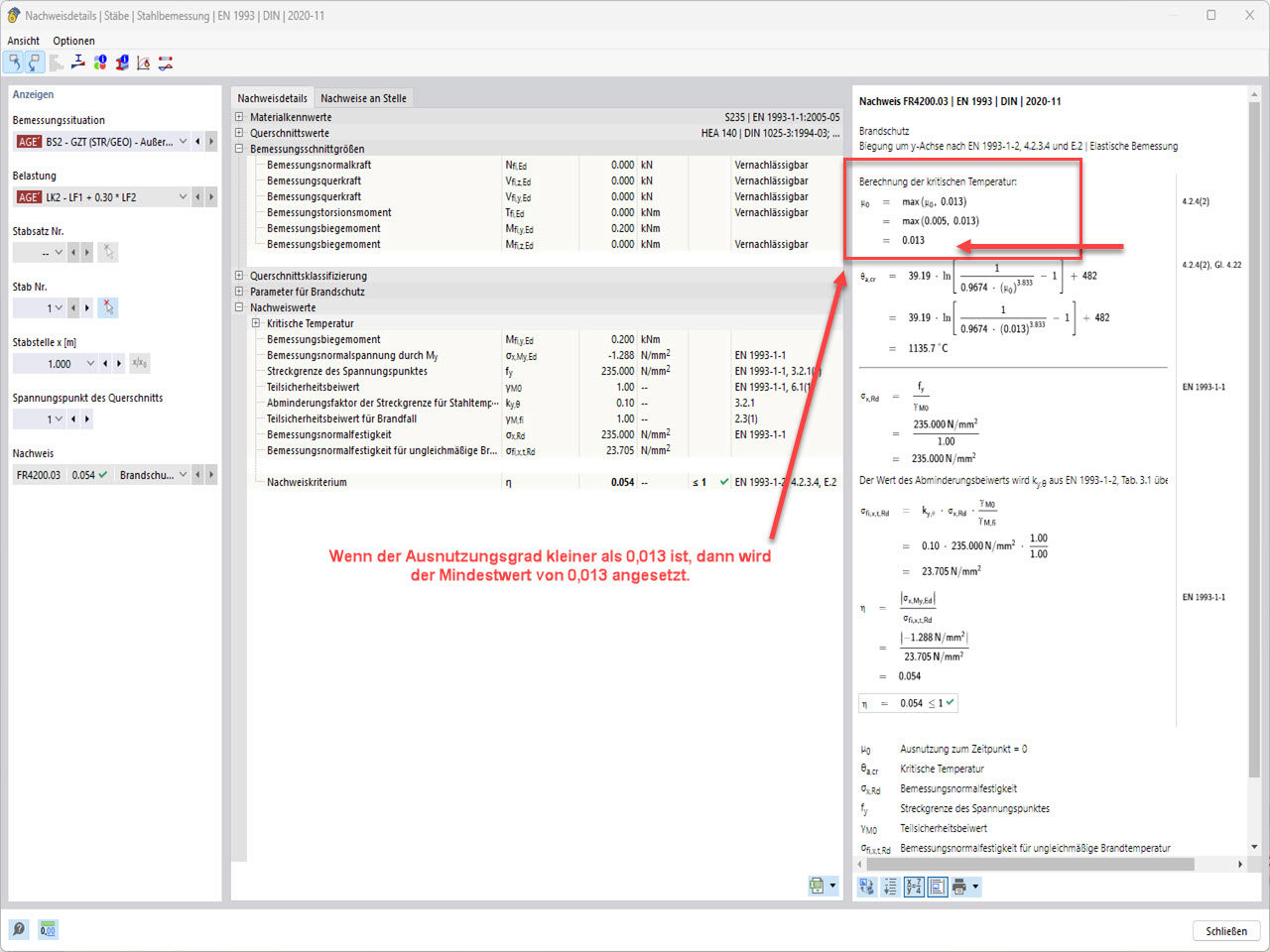Screen dimensions: 1270x952
Task: Open the sorted list icon in the details panel
Action: (890, 886)
